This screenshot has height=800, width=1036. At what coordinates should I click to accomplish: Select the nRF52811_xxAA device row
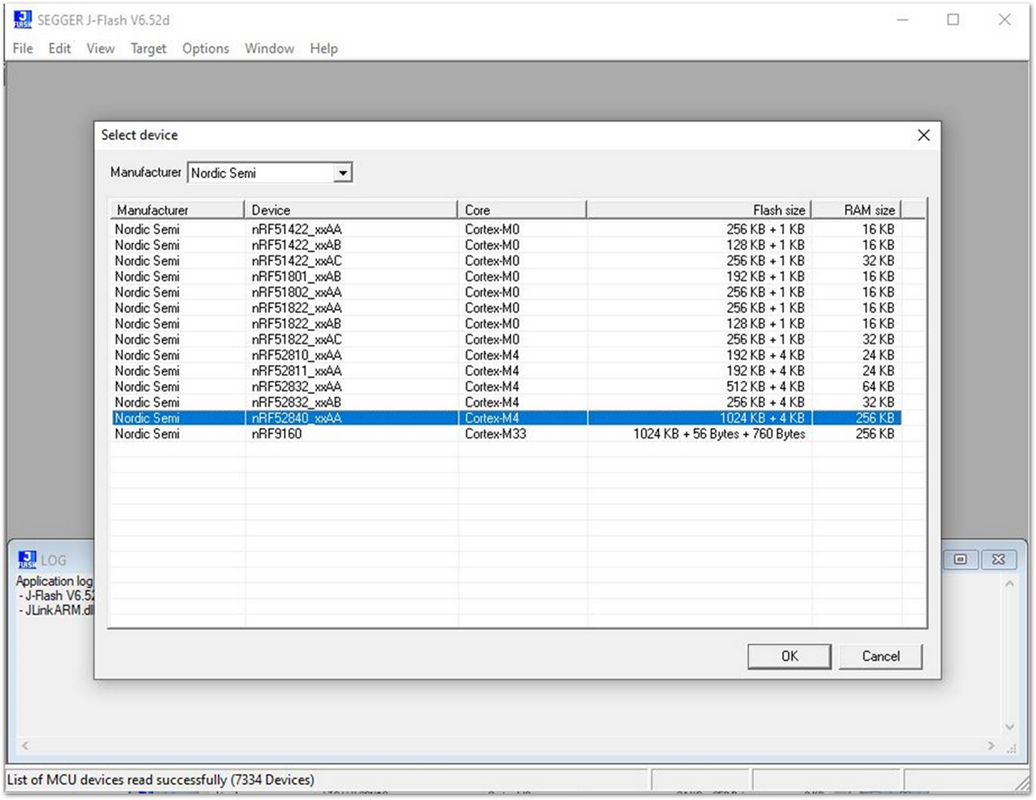(x=506, y=371)
